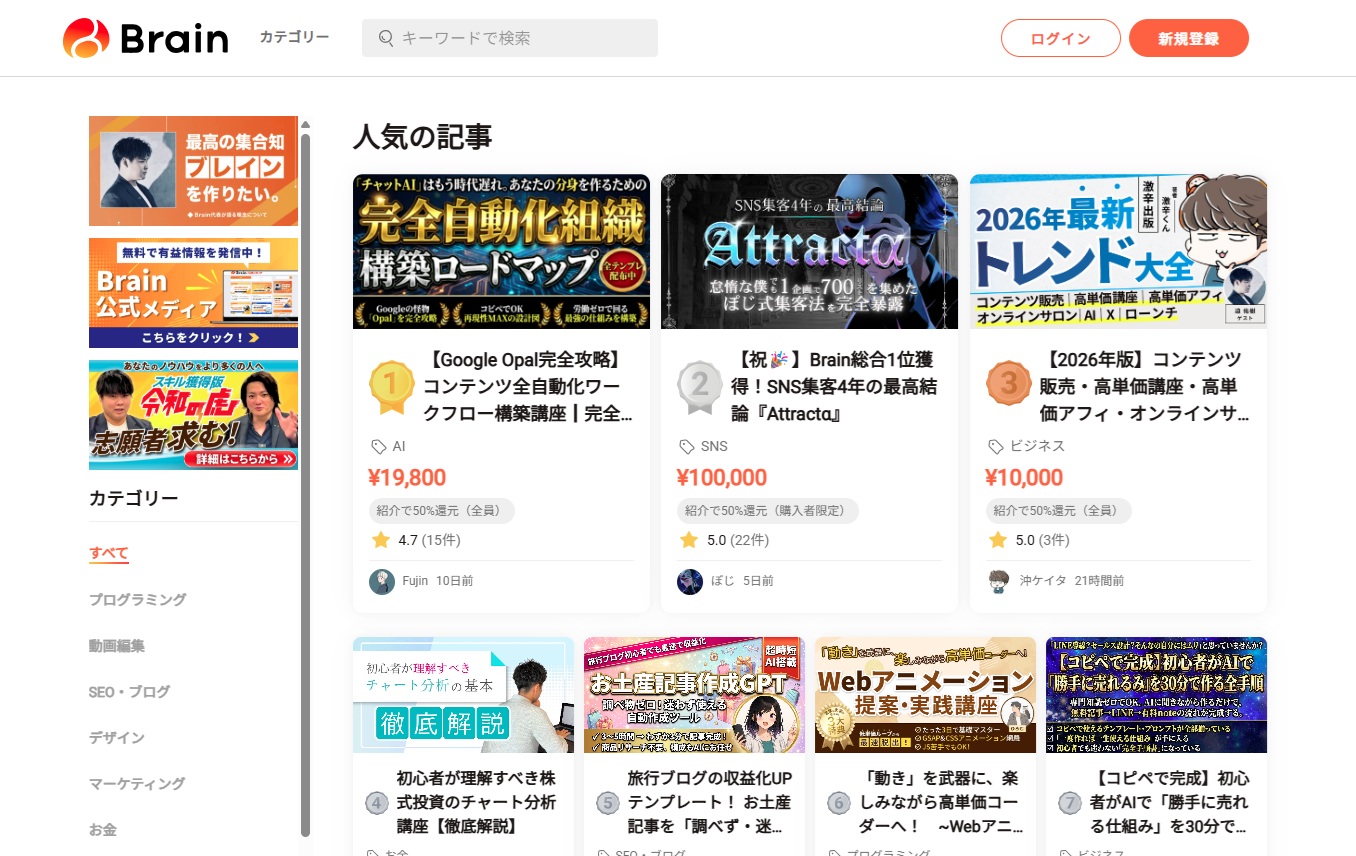Click the 新規登録 button
Screen dimensions: 1356x856
coord(1188,39)
